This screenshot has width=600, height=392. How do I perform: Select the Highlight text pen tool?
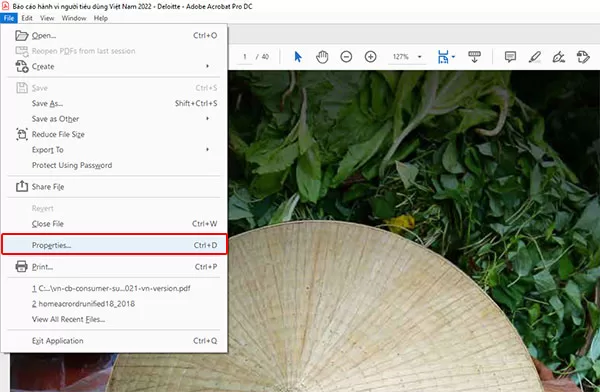[x=535, y=57]
